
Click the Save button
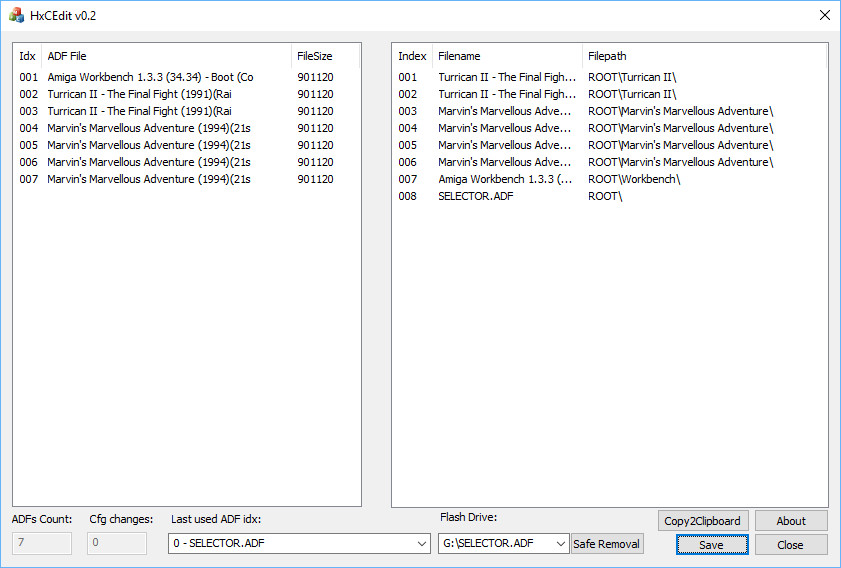pos(712,545)
